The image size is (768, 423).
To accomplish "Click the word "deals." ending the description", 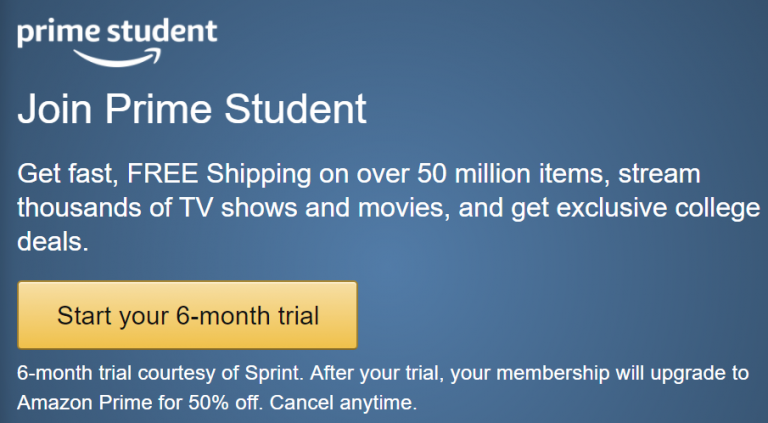I will pyautogui.click(x=53, y=241).
